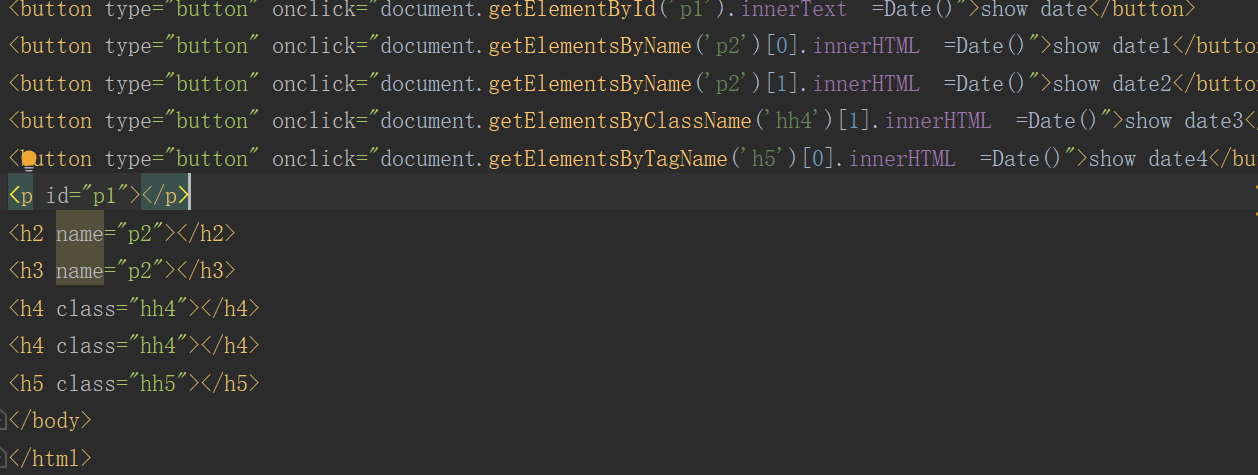
Task: Click the </body> closing tag text
Action: point(51,420)
